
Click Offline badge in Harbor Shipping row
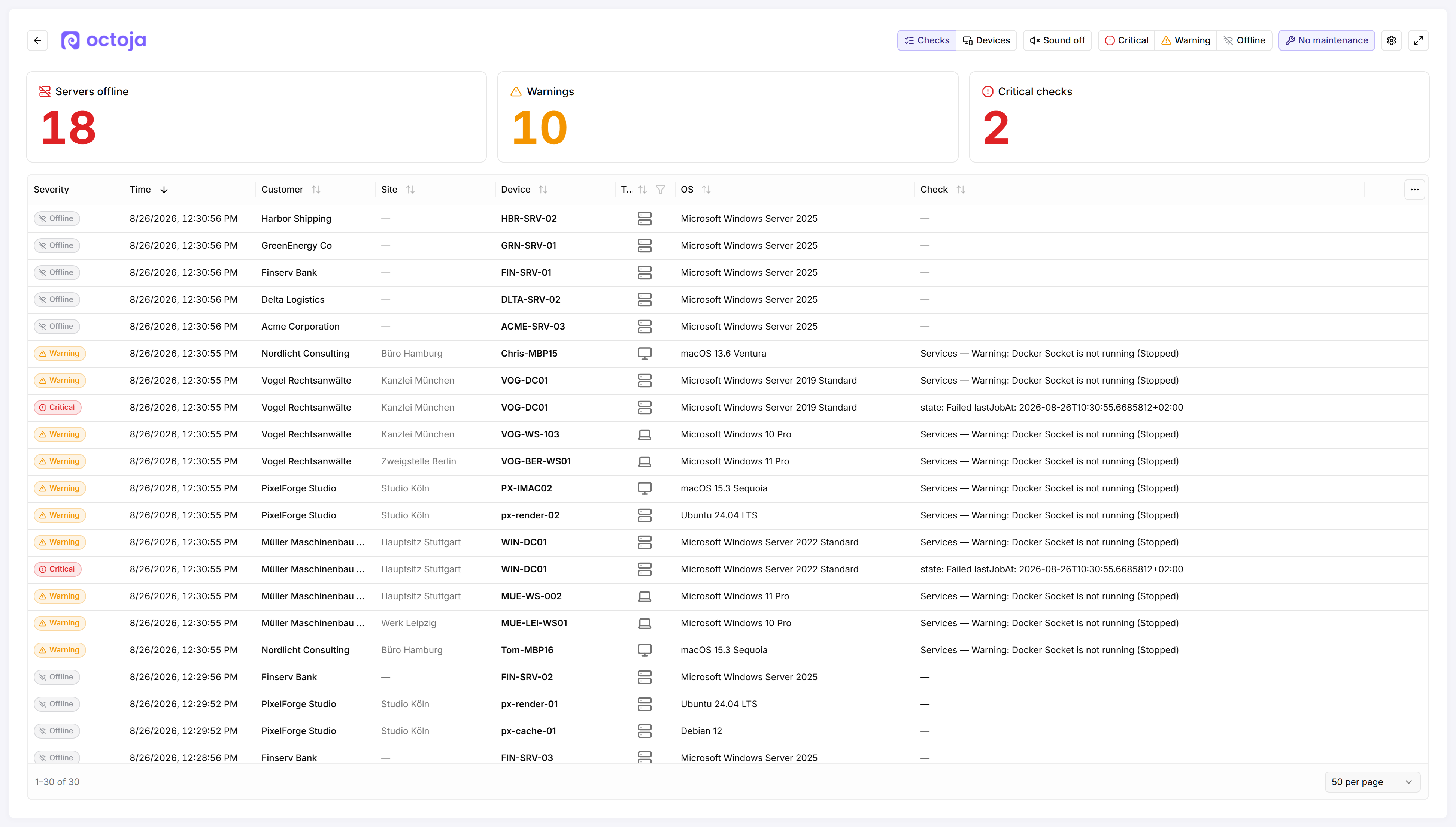[x=57, y=219]
